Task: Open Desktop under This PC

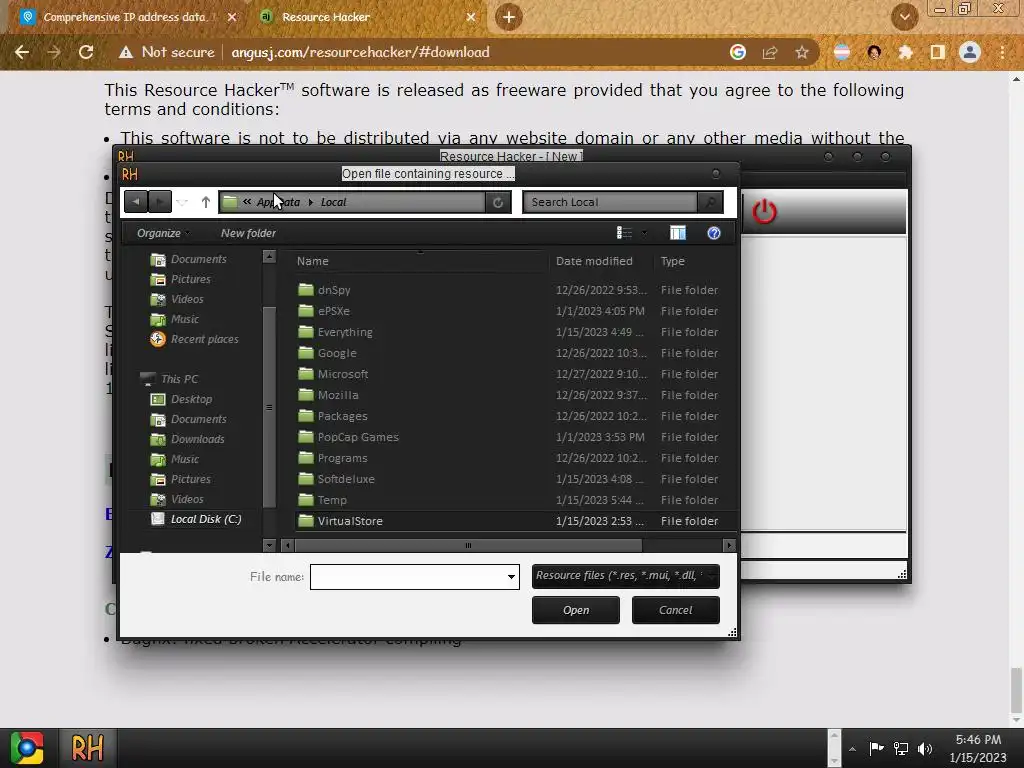Action: click(182, 399)
